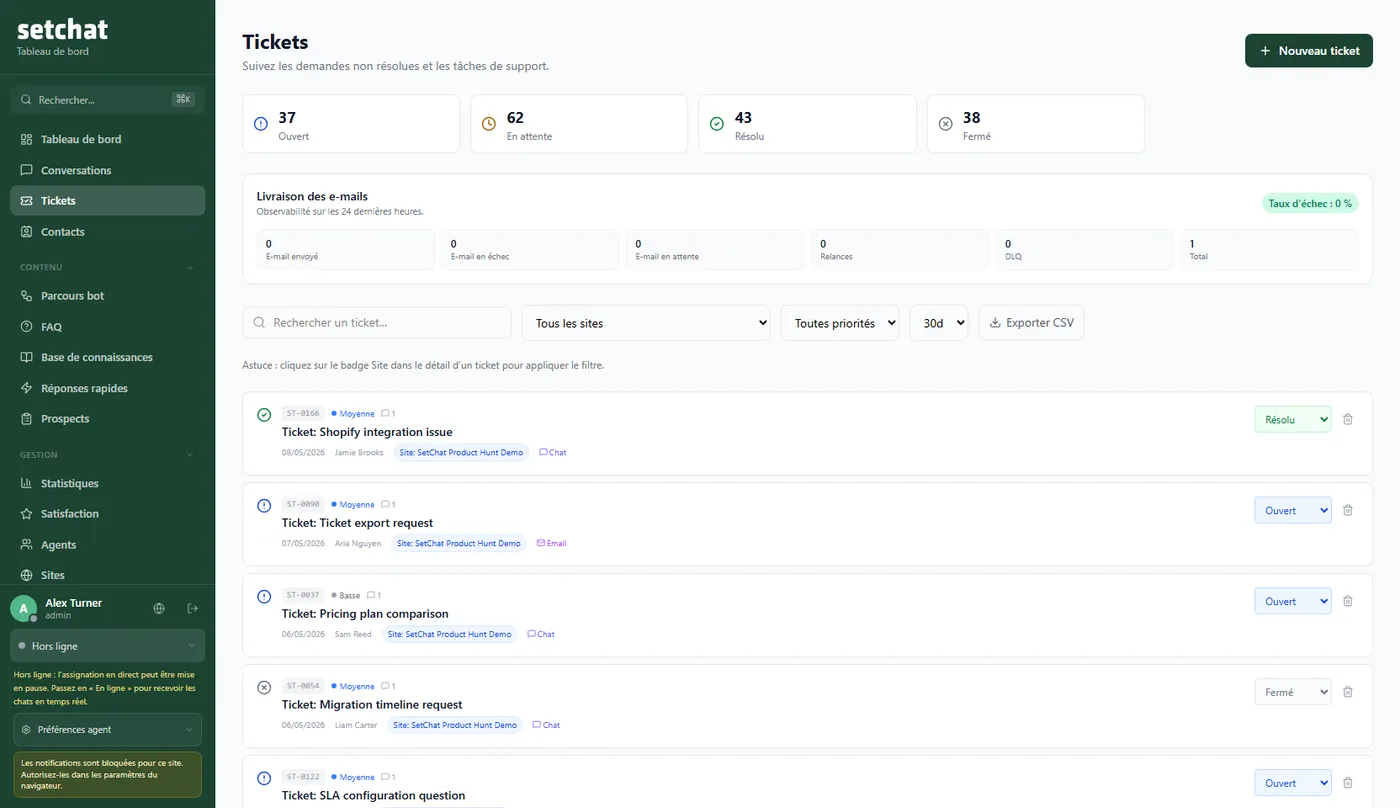Click the open status icon on ST-0090
Viewport: 1400px width, 808px height.
point(264,506)
